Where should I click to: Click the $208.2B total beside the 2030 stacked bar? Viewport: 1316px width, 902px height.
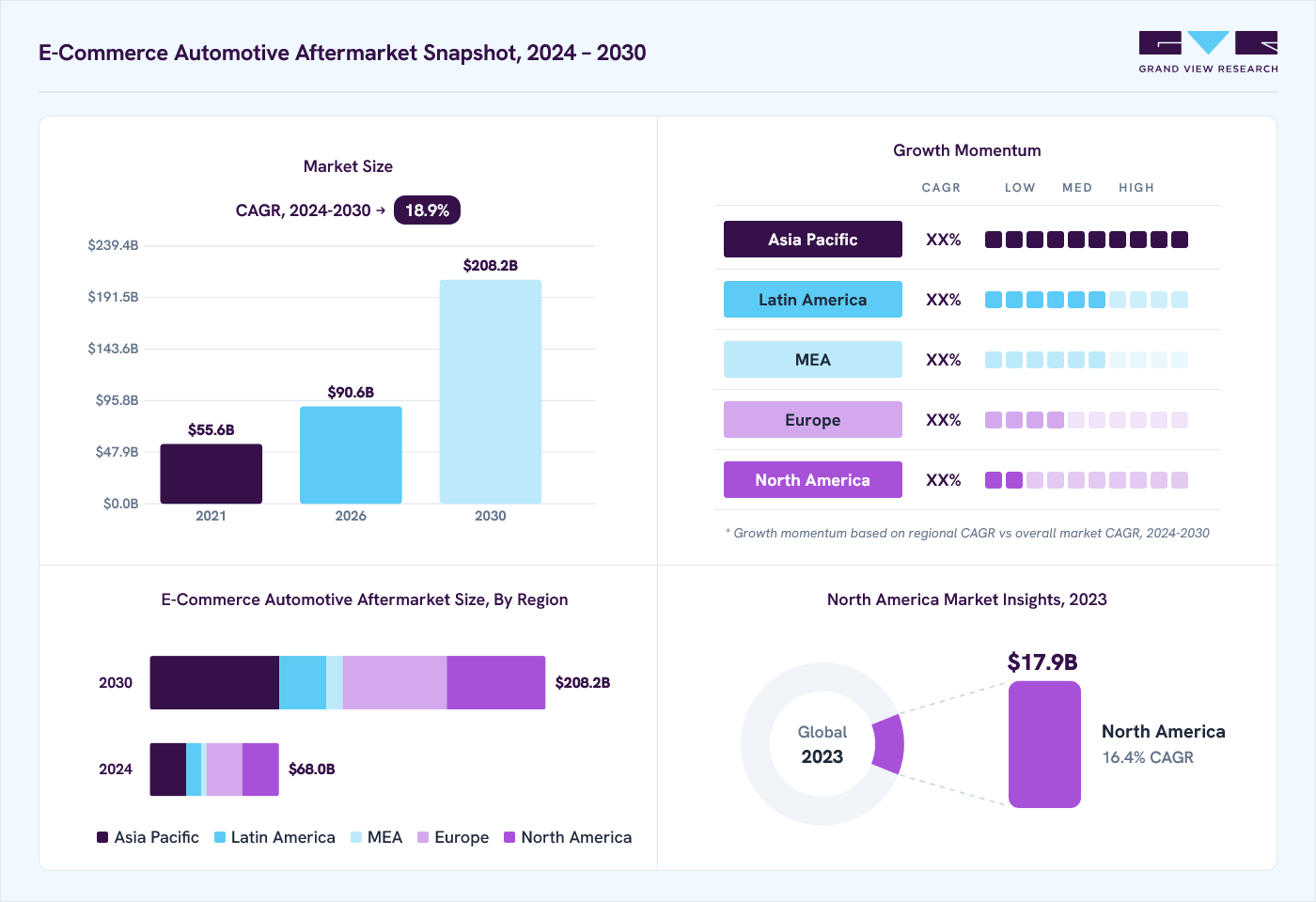(583, 683)
